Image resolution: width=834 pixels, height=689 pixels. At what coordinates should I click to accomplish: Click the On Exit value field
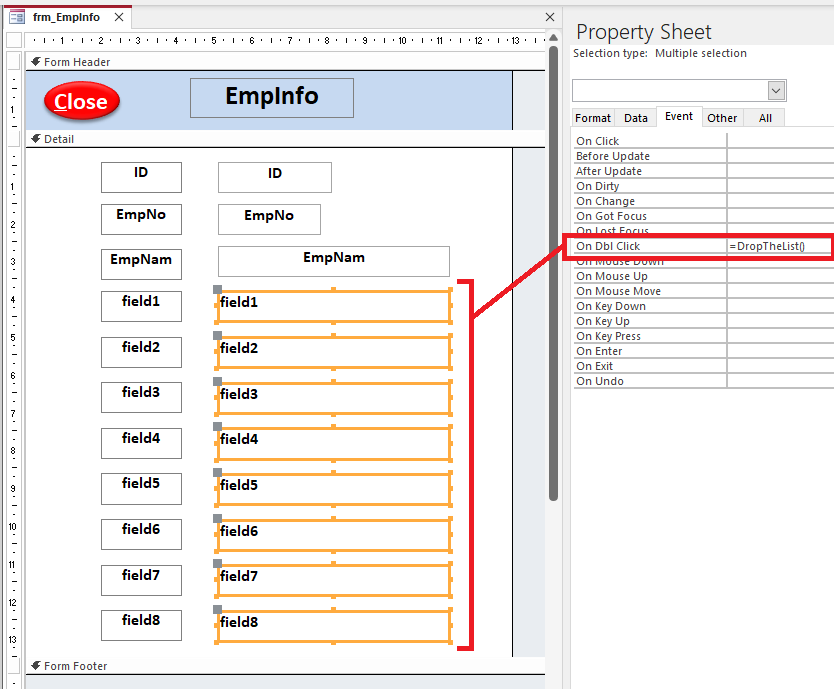[780, 366]
